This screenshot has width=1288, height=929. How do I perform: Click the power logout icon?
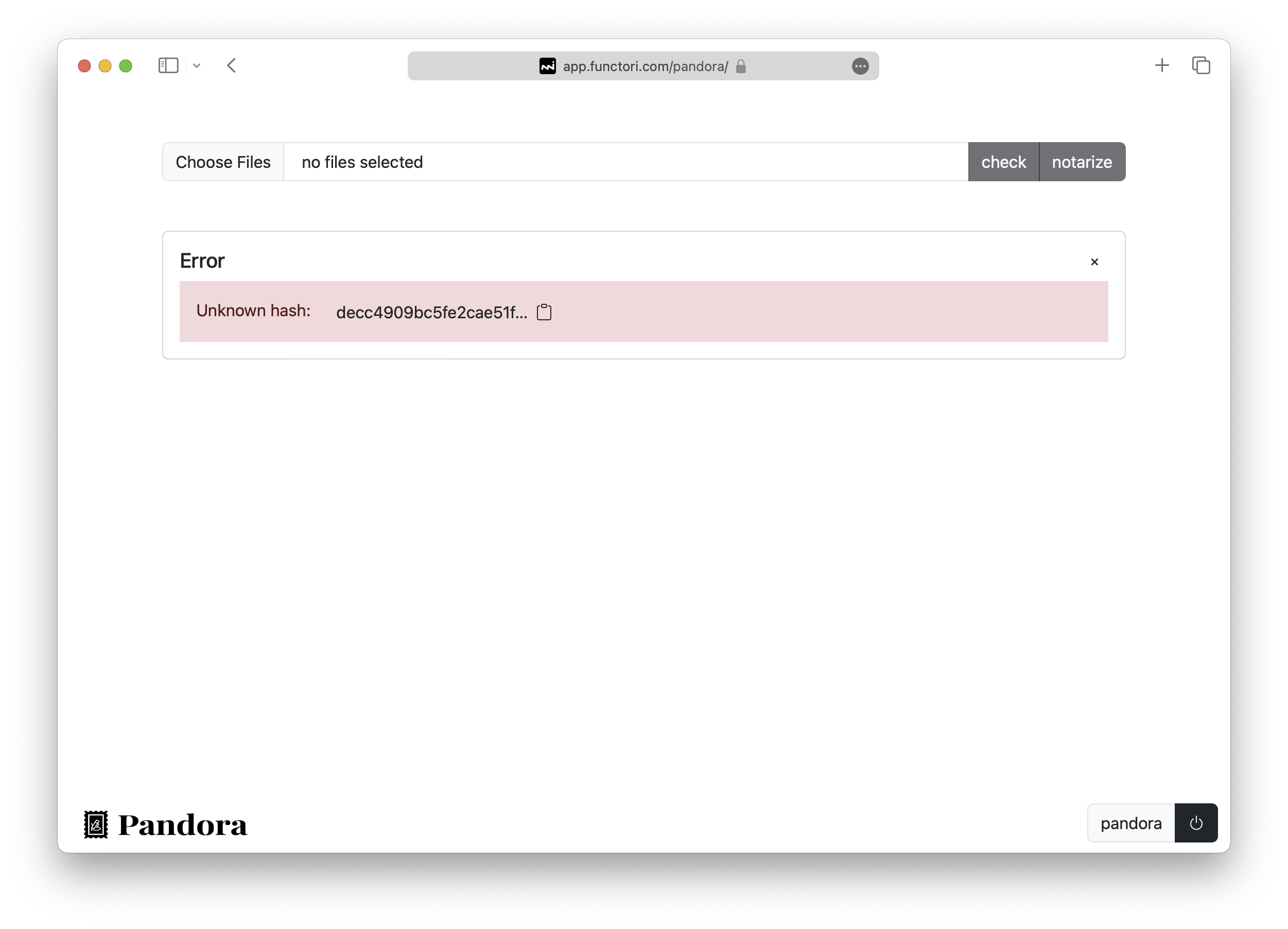tap(1195, 823)
